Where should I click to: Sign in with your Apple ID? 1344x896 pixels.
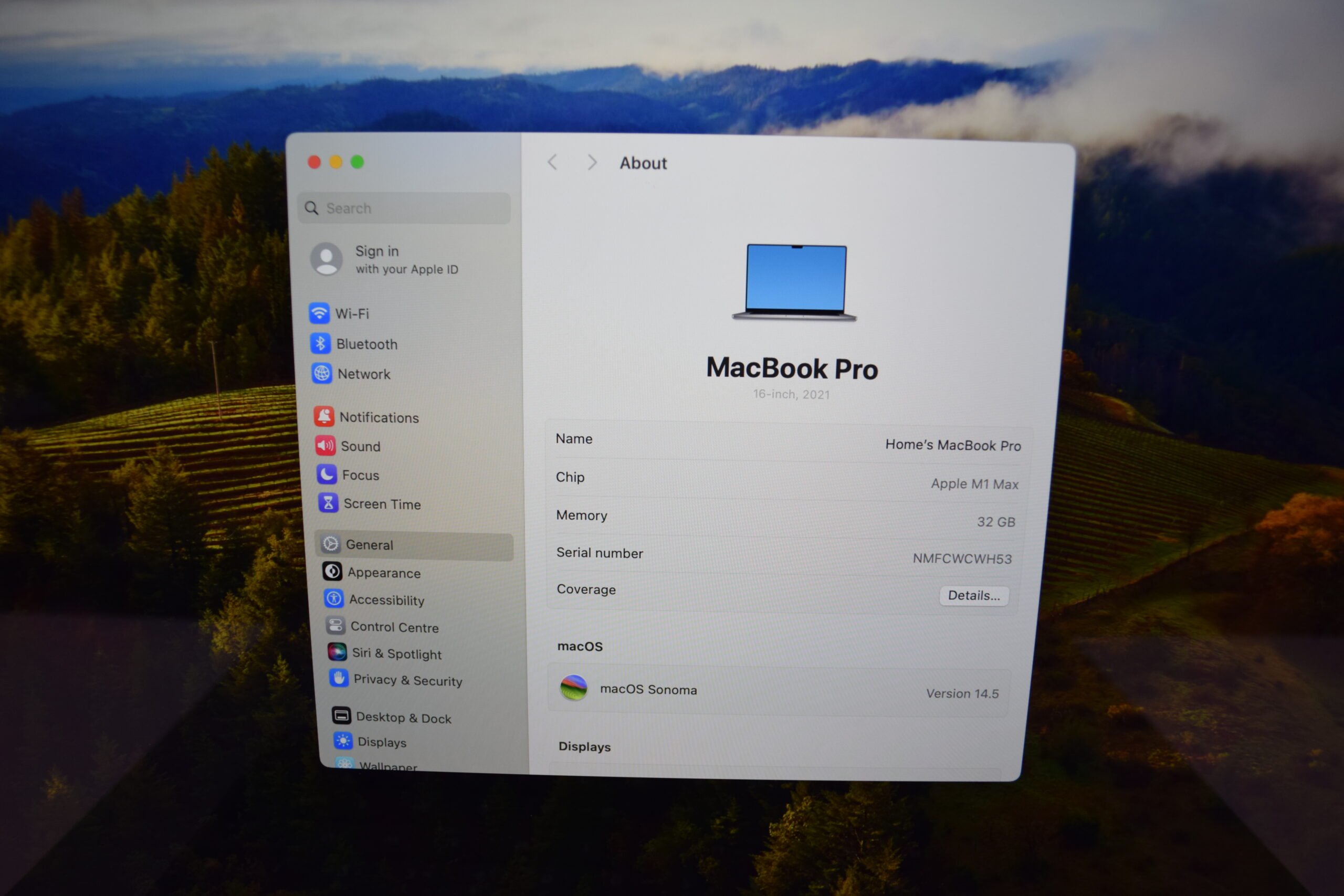(406, 260)
